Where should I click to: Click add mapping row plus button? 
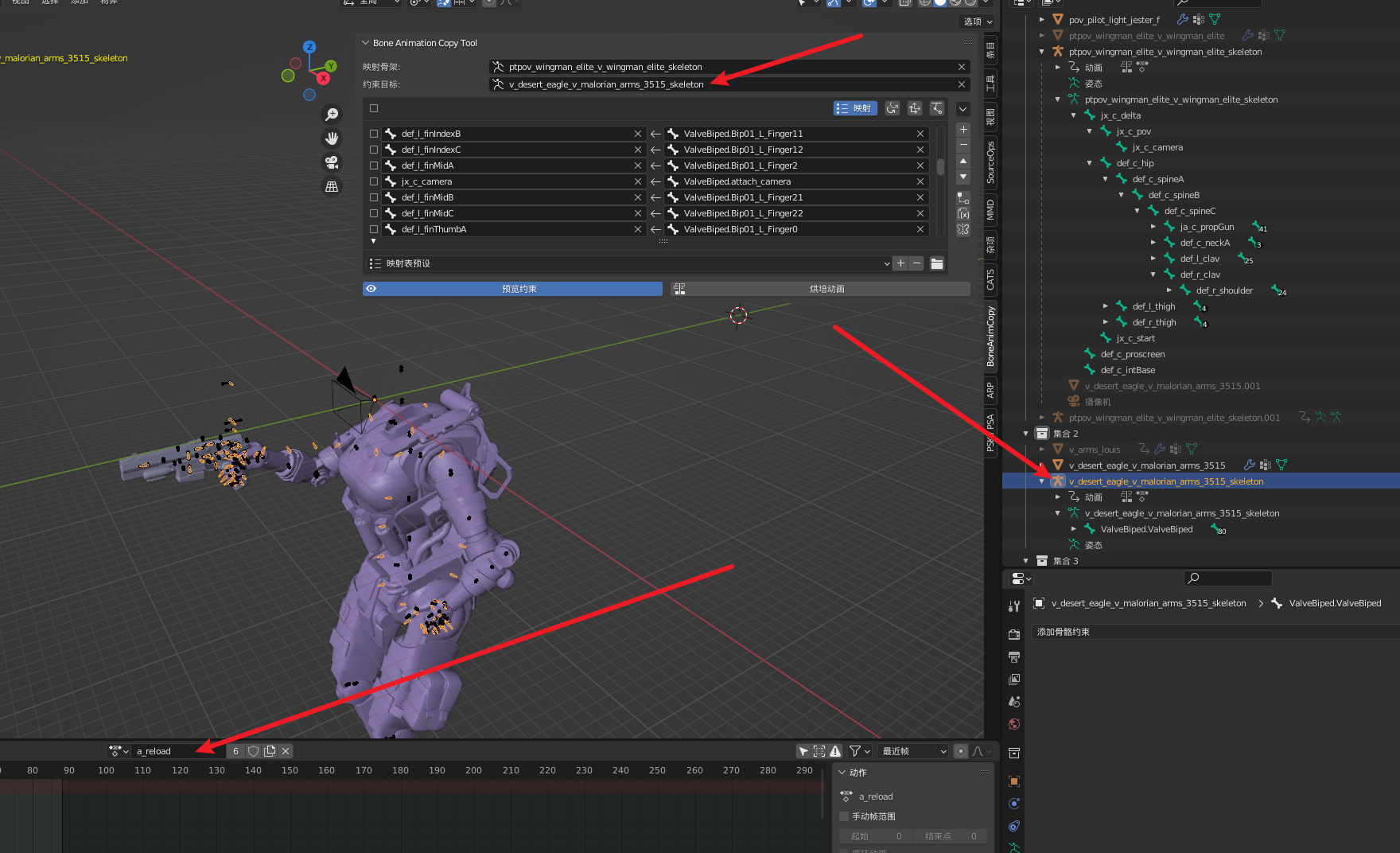(963, 129)
